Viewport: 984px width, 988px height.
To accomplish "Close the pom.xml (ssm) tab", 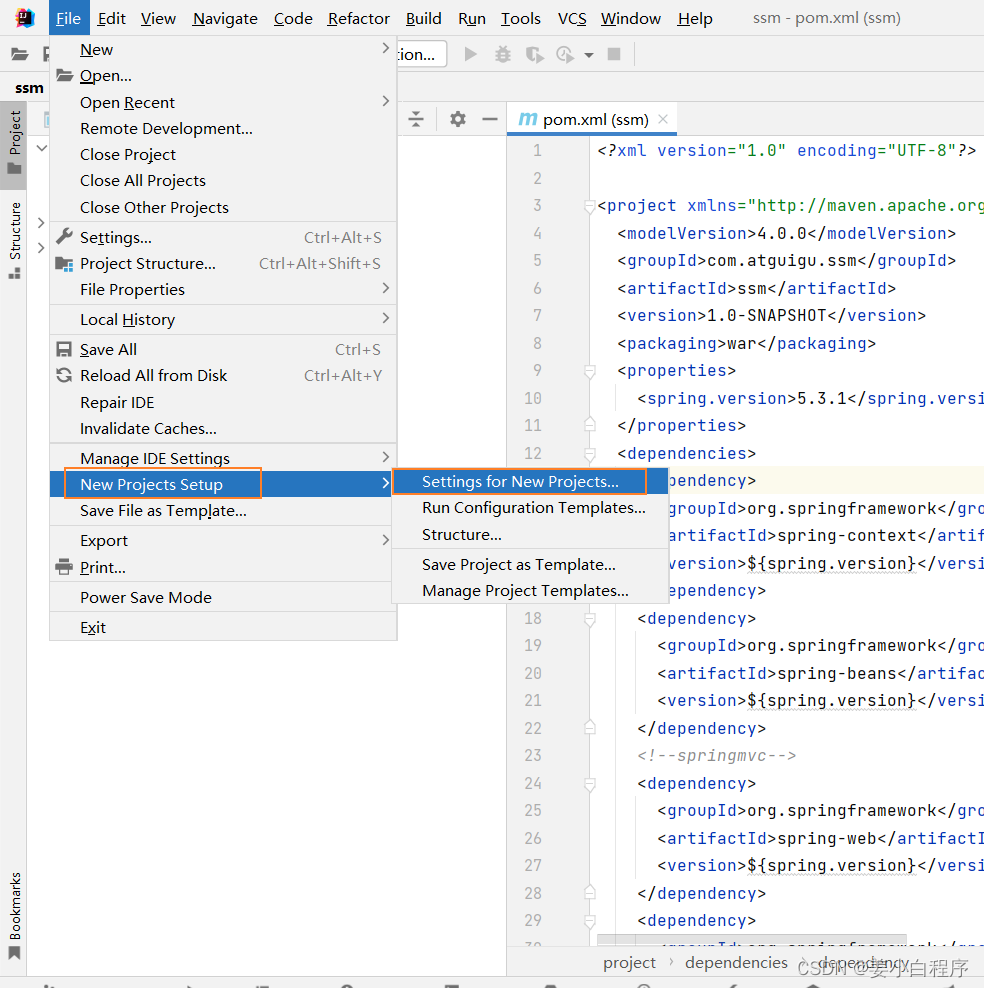I will [662, 119].
